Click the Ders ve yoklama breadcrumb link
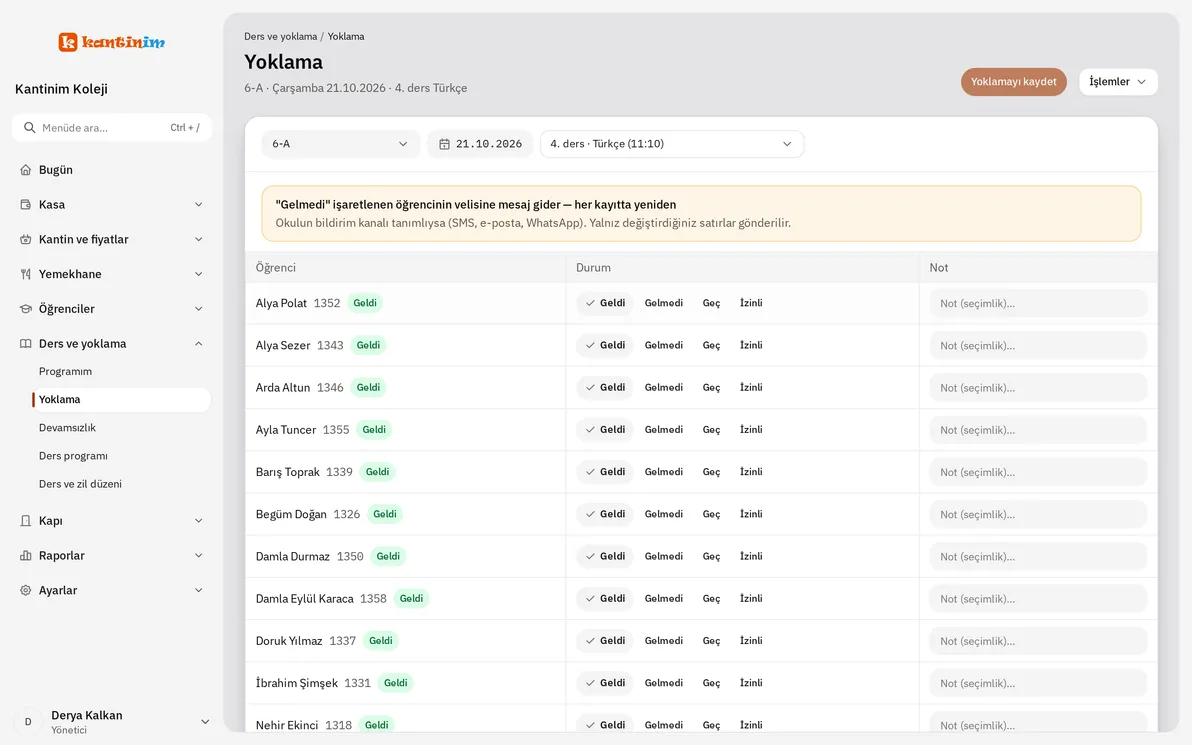 [x=281, y=36]
